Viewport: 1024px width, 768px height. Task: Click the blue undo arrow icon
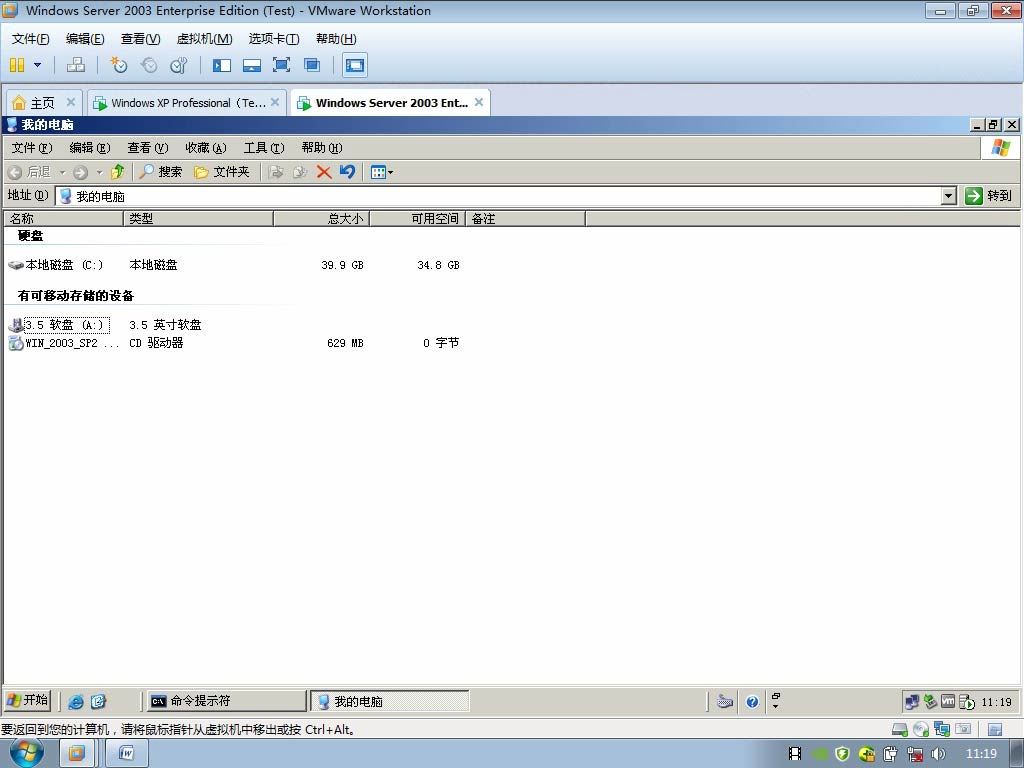point(347,172)
